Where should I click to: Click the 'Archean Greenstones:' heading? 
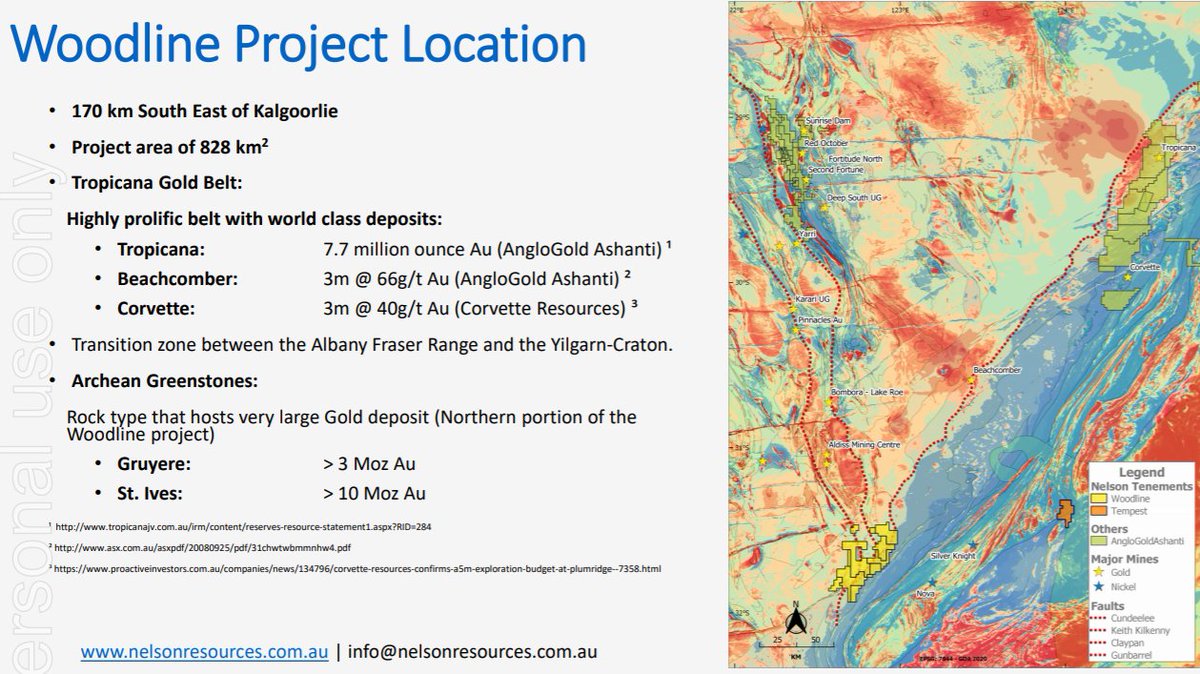pyautogui.click(x=164, y=381)
